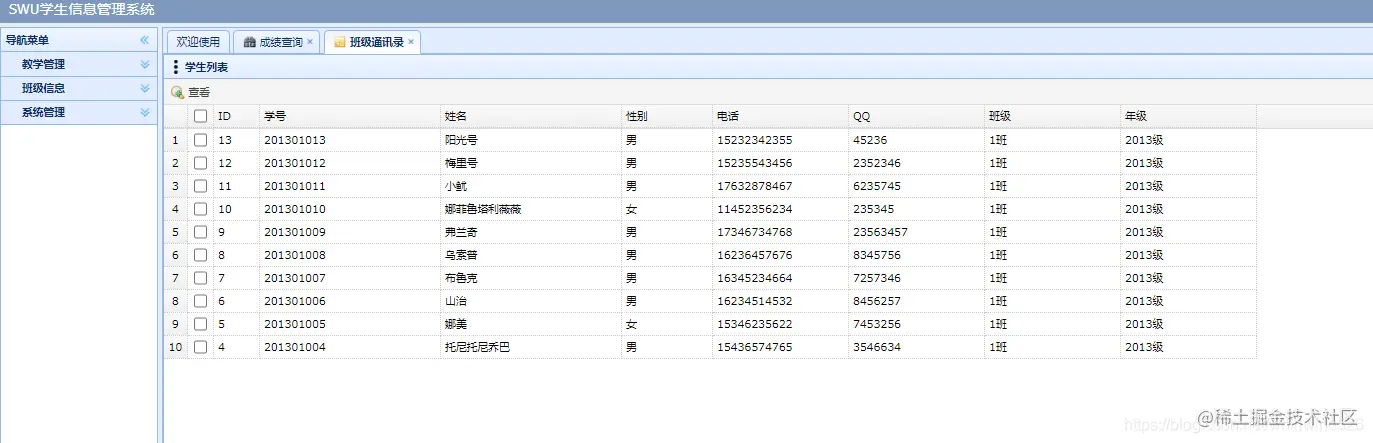This screenshot has height=443, width=1373.
Task: Click the 查看 toolbar button label
Action: [x=199, y=92]
